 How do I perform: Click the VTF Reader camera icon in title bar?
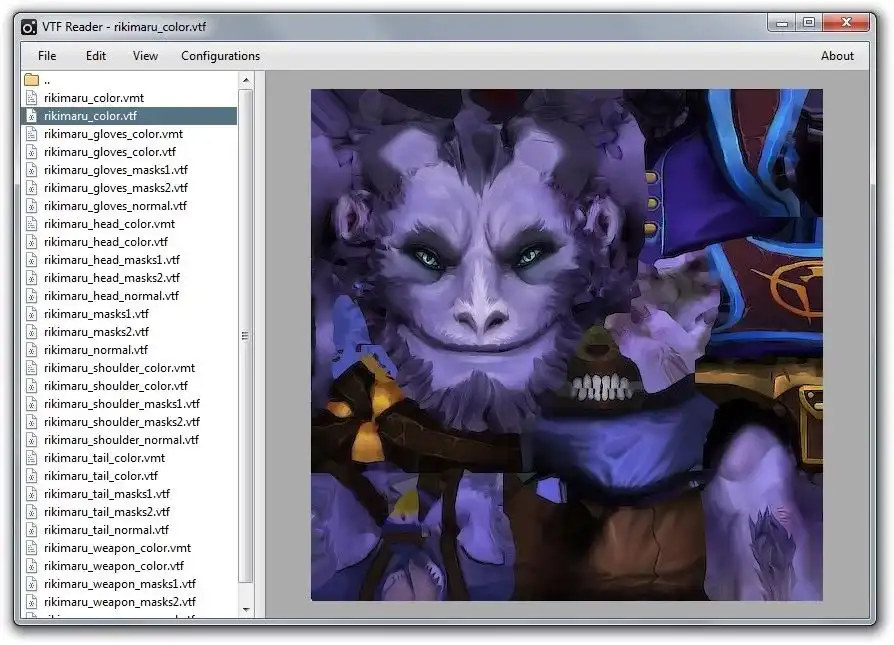pyautogui.click(x=28, y=27)
